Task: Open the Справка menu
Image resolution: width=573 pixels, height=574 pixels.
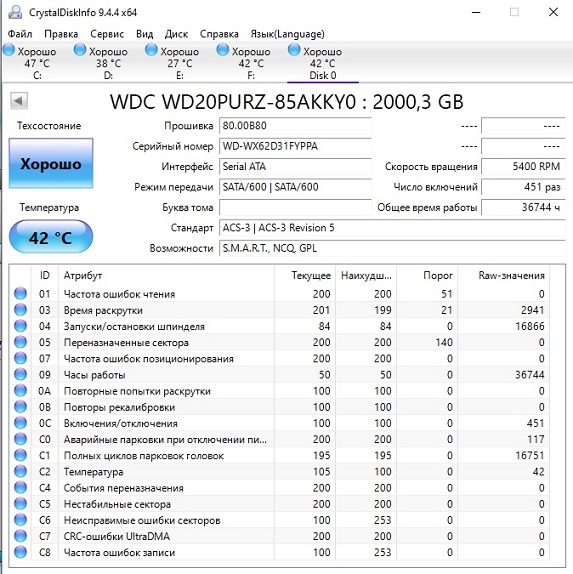Action: pos(219,34)
